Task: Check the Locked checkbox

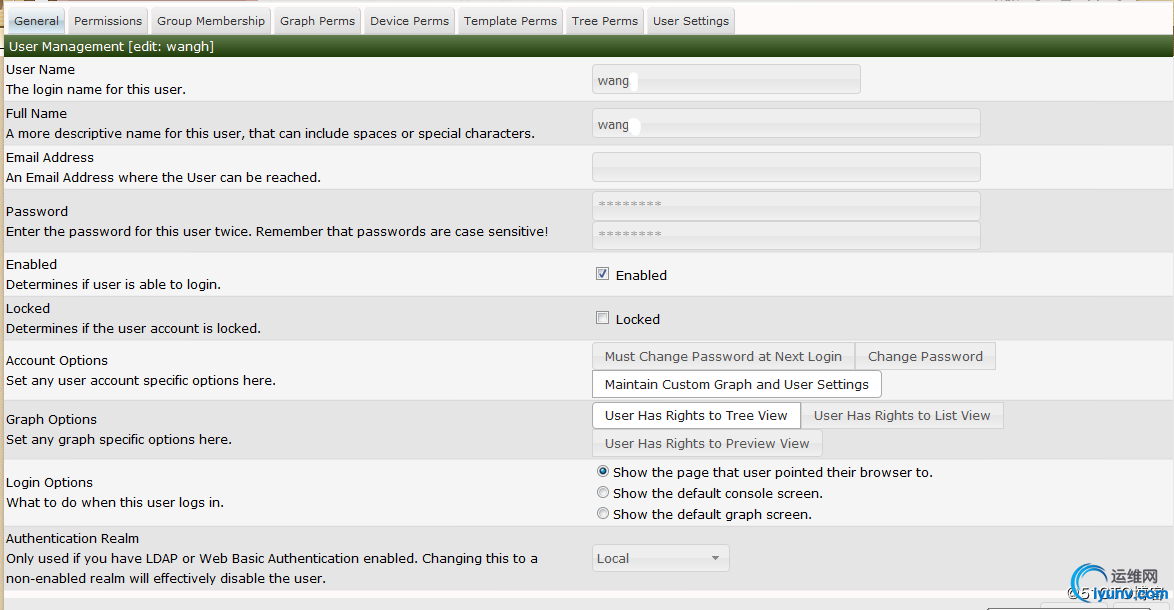Action: [x=603, y=318]
